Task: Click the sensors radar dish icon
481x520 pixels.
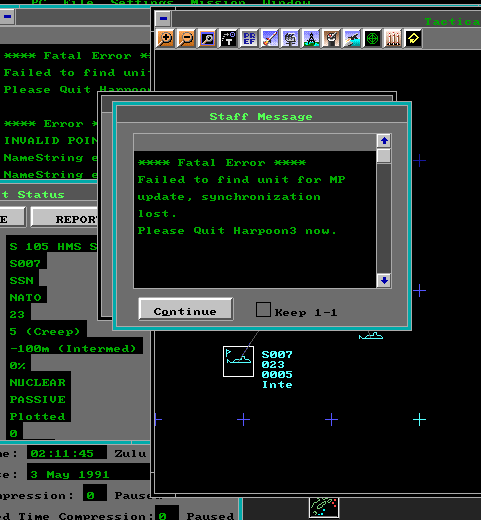Action: (290, 38)
